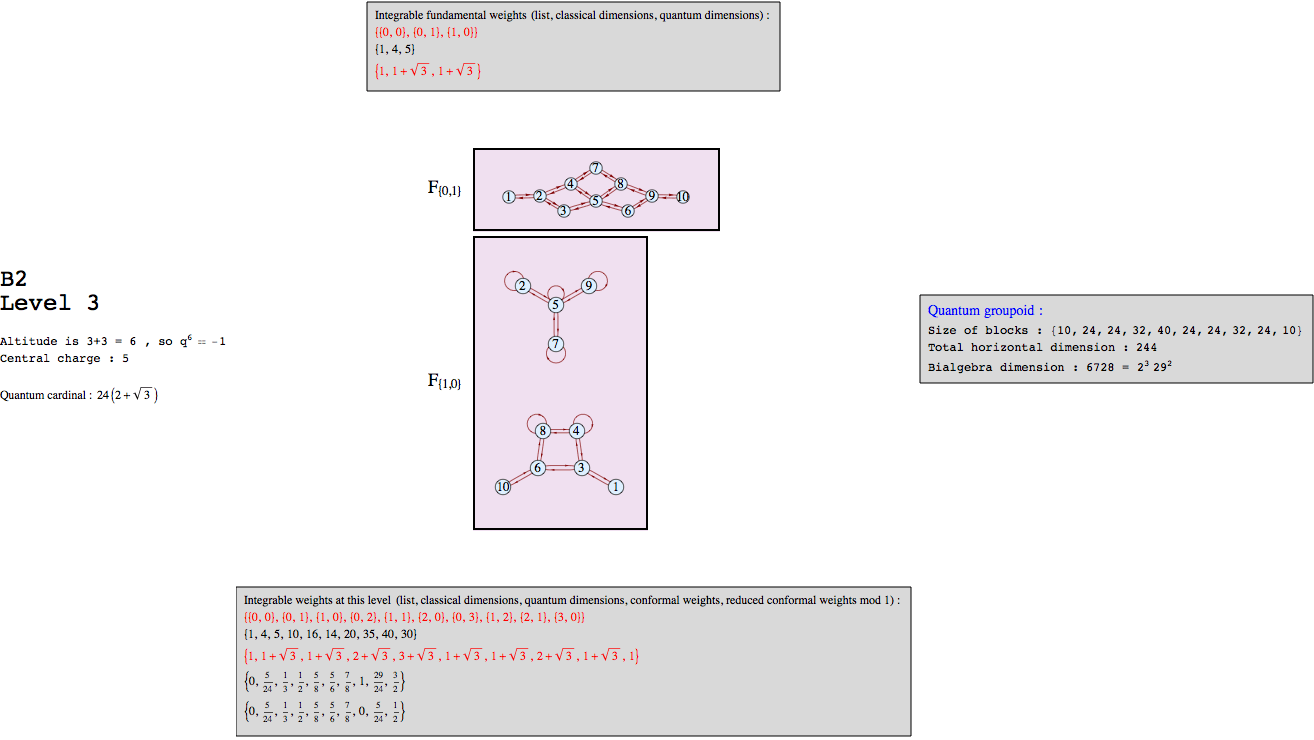Select the red list {{0, 0}, {0, 1}, {1, 0}}

tap(427, 32)
